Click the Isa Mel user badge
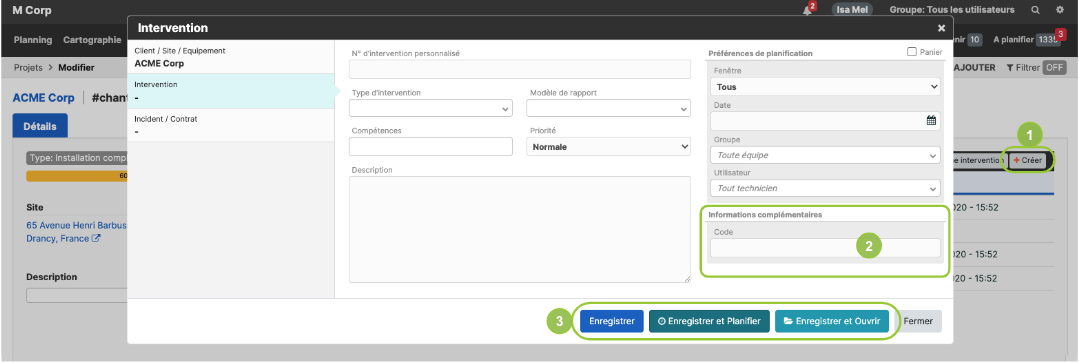1079x363 pixels. pyautogui.click(x=853, y=10)
